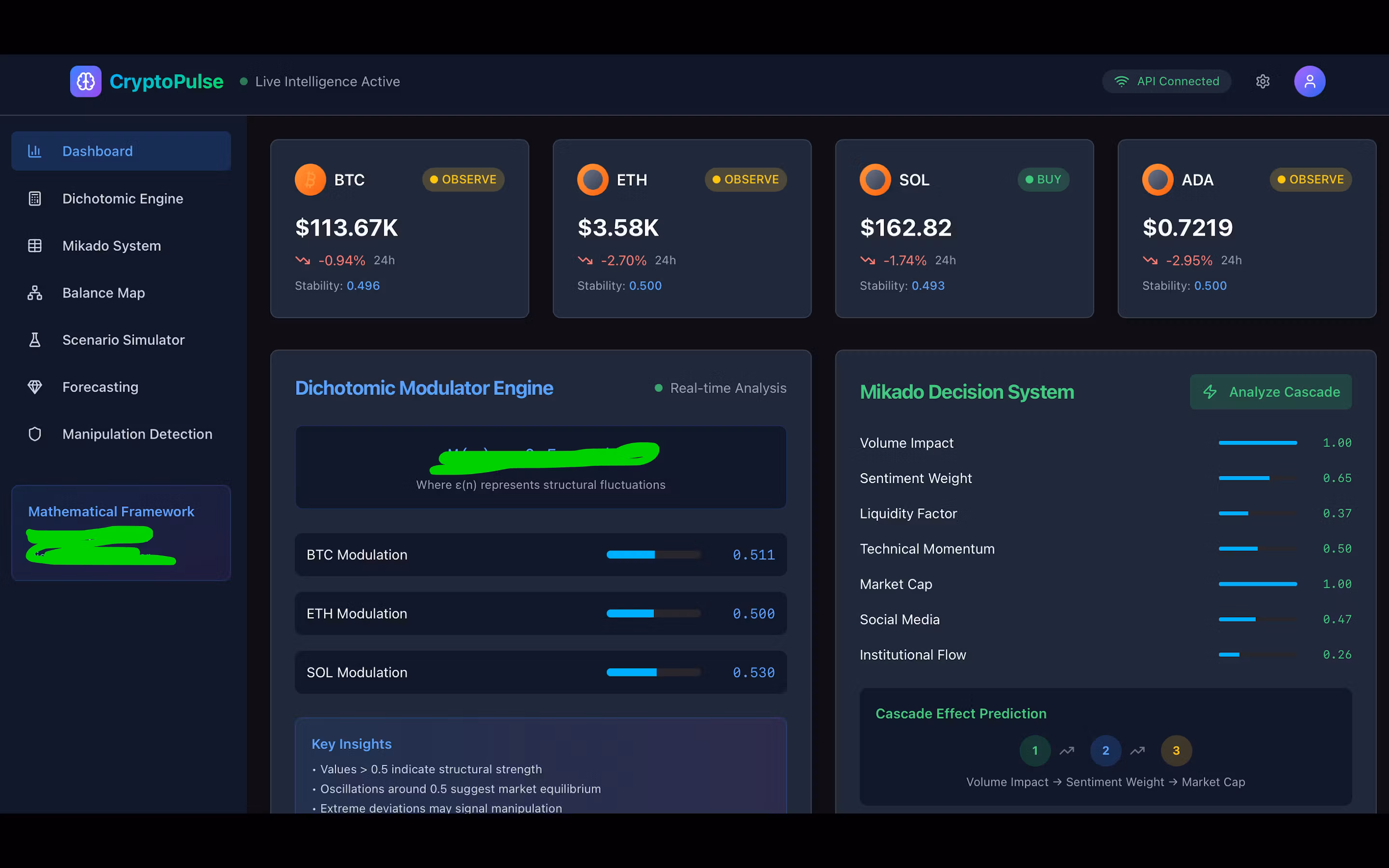Image resolution: width=1389 pixels, height=868 pixels.
Task: Click the Volume Impact weight bar
Action: [1257, 443]
